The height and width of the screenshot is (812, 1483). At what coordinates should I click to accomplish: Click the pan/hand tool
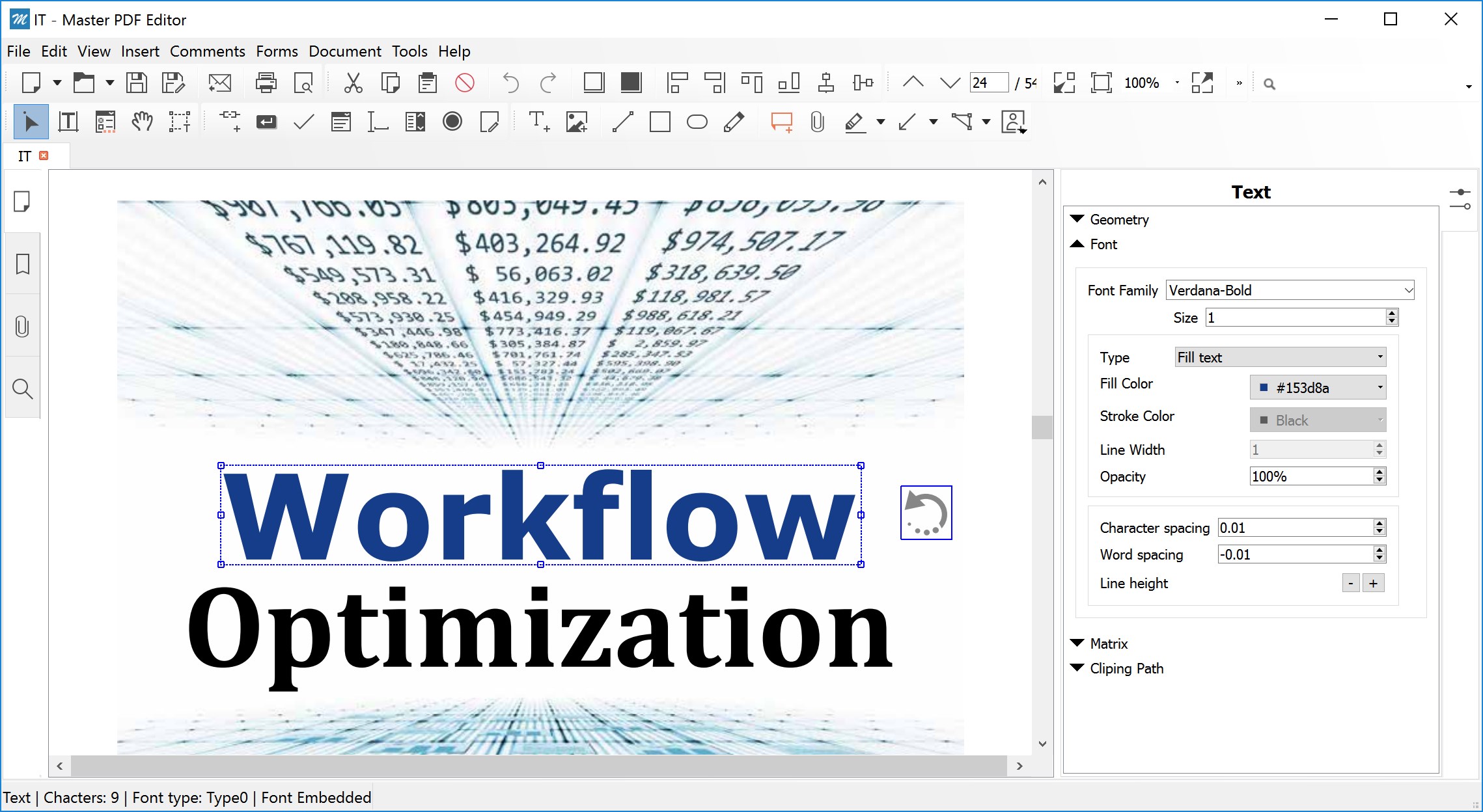click(x=140, y=122)
